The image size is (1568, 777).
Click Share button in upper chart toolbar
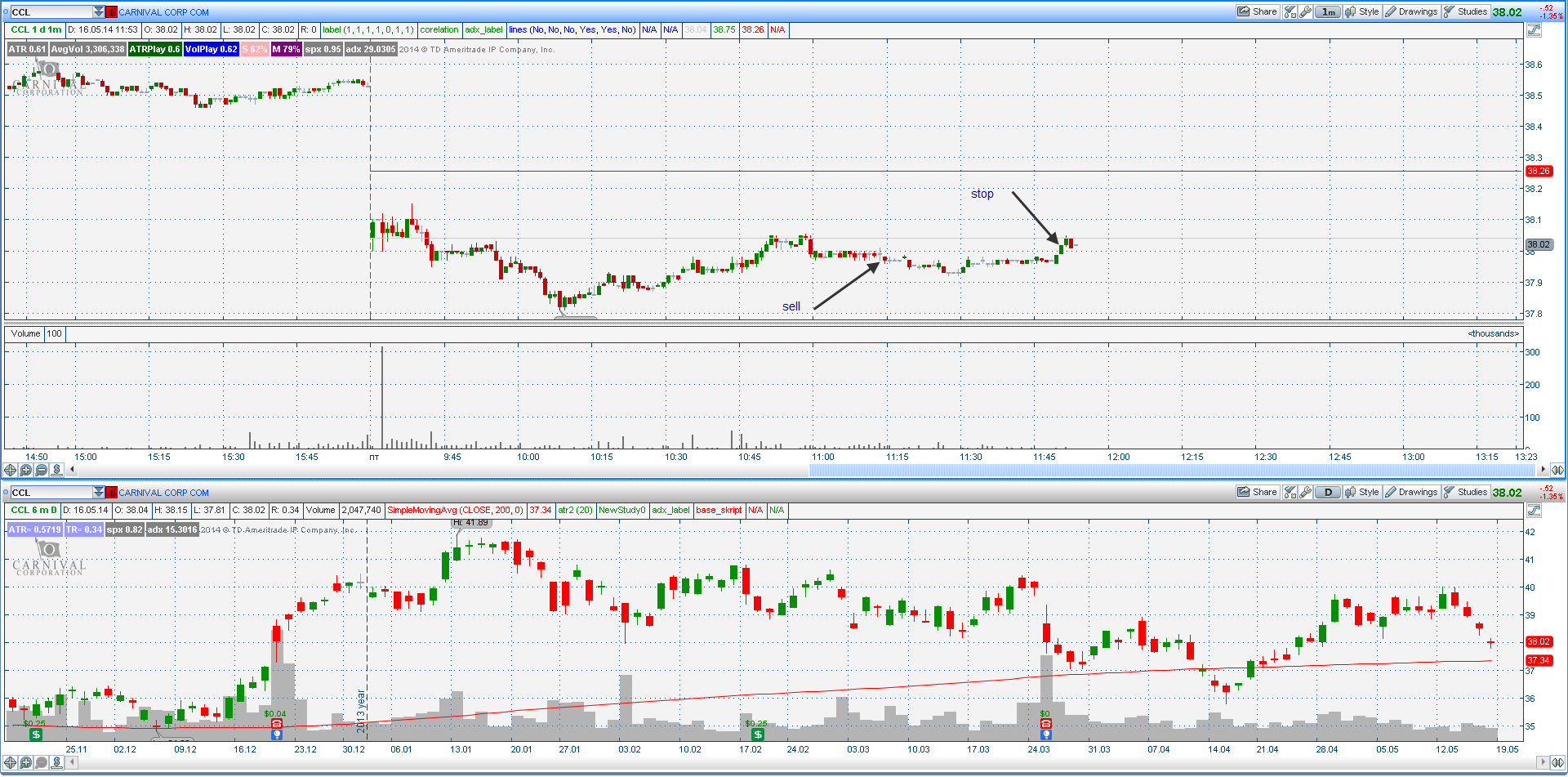(x=1257, y=11)
